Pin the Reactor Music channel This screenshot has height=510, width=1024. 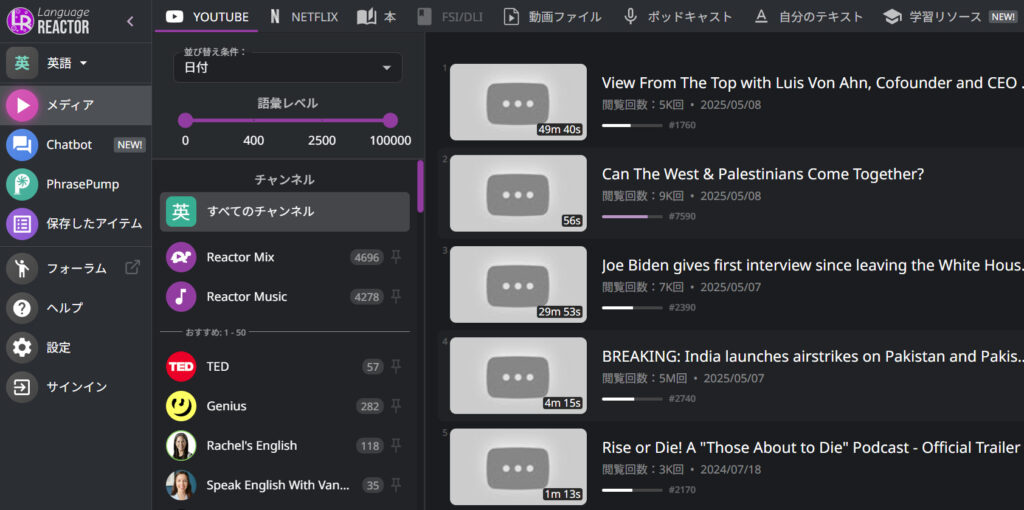(x=396, y=296)
